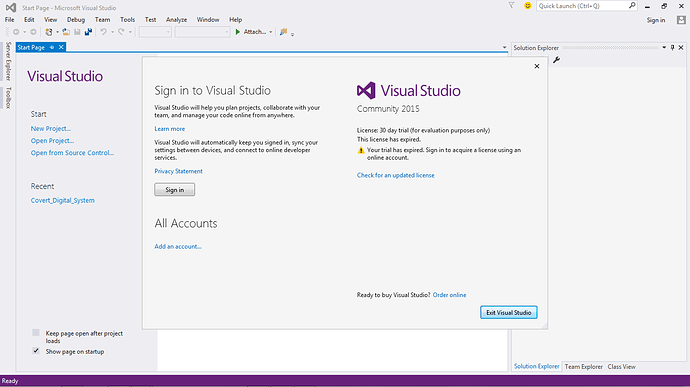Click the Open File toolbar icon
690x387 pixels.
[66, 32]
